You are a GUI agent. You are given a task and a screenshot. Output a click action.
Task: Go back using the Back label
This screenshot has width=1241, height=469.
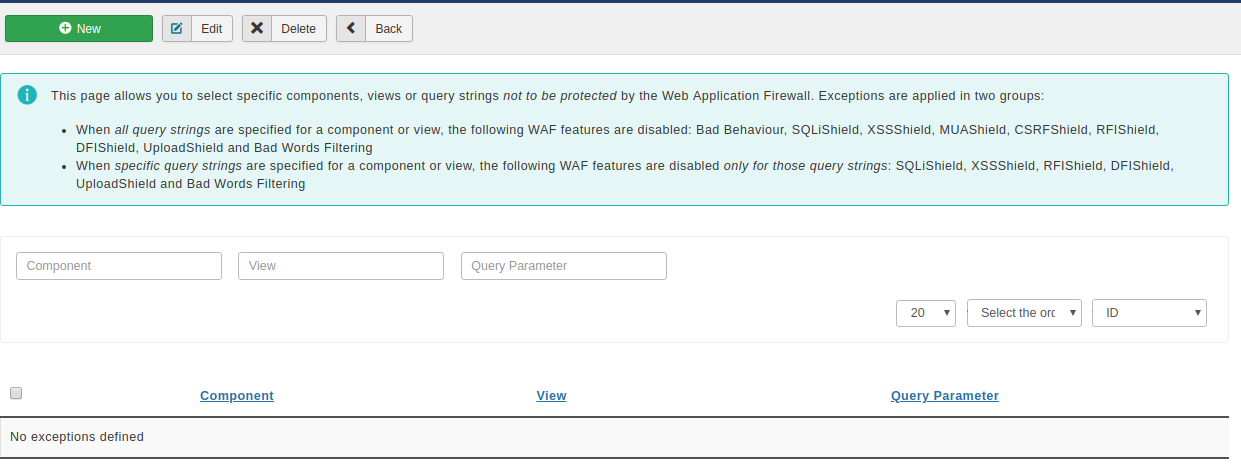[x=389, y=29]
